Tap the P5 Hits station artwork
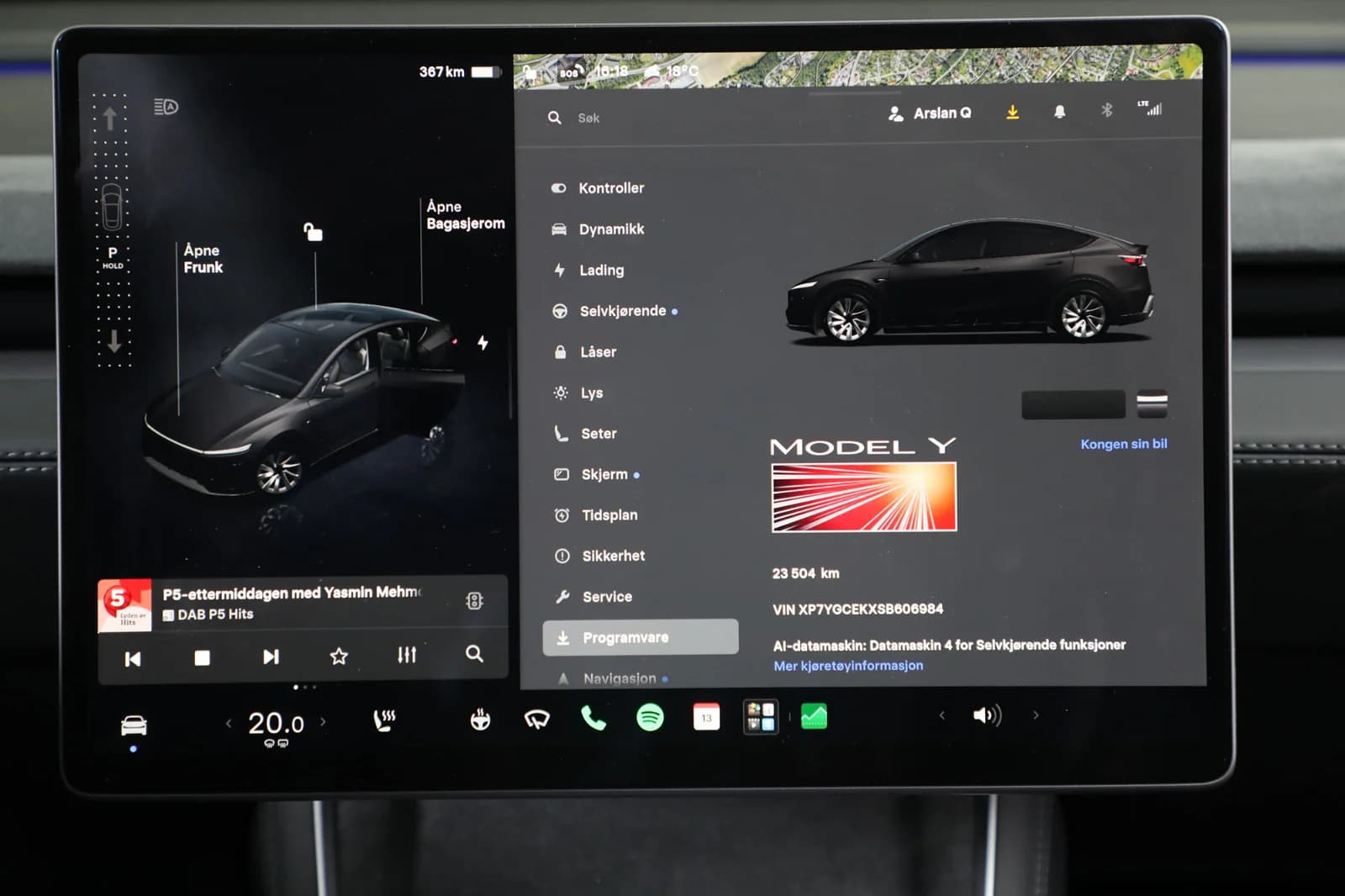The width and height of the screenshot is (1345, 896). point(124,605)
